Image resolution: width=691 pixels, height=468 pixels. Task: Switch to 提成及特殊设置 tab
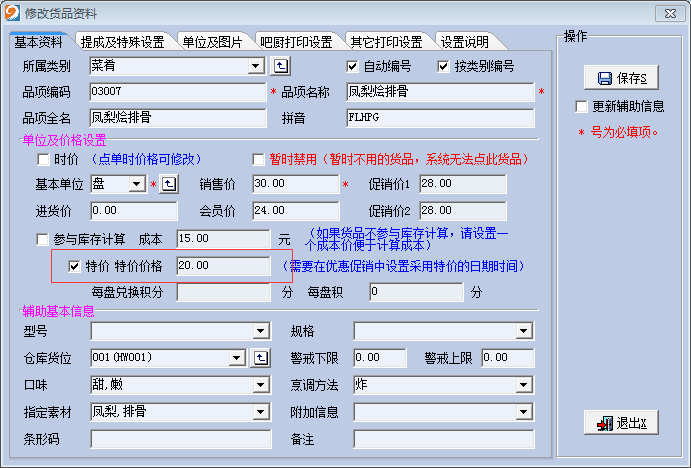pyautogui.click(x=122, y=42)
